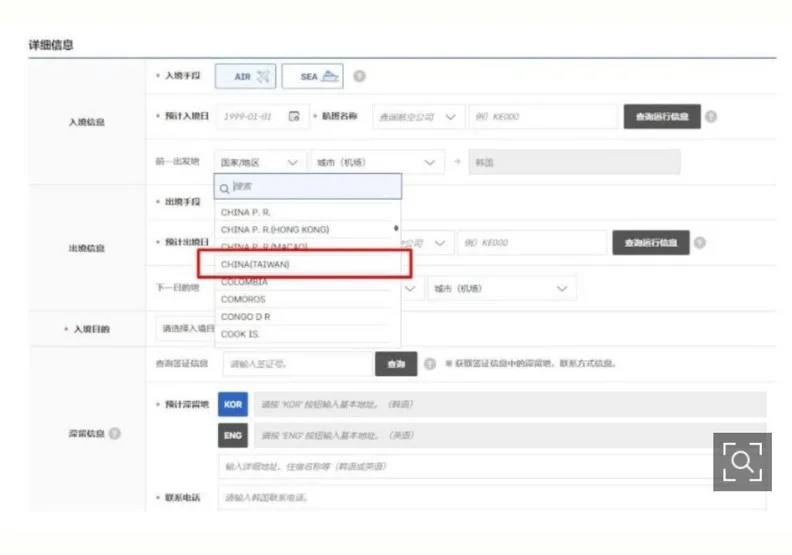
Task: Click the search magnifier in country dropdown
Action: 224,188
